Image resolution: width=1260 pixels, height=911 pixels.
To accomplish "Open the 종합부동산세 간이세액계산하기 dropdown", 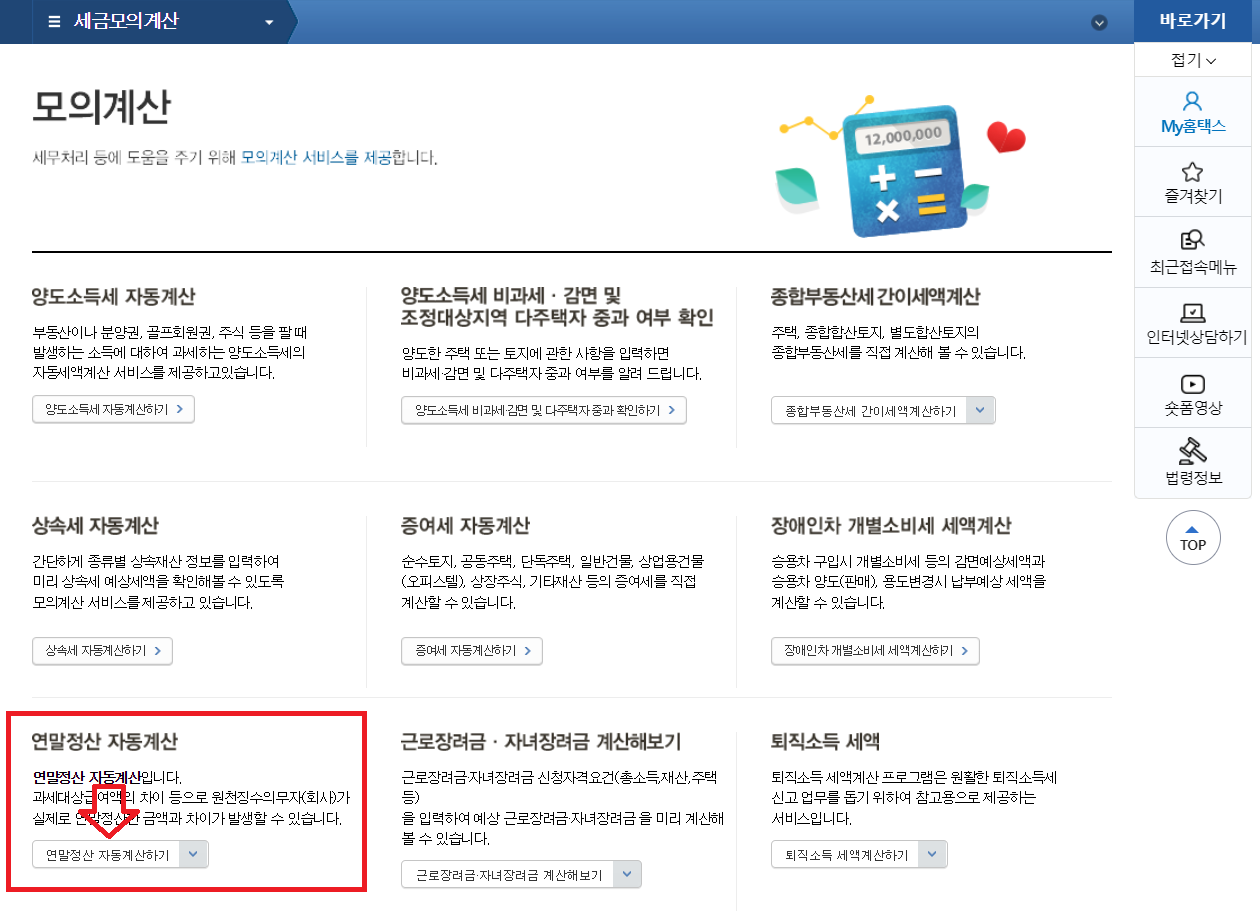I will [980, 409].
